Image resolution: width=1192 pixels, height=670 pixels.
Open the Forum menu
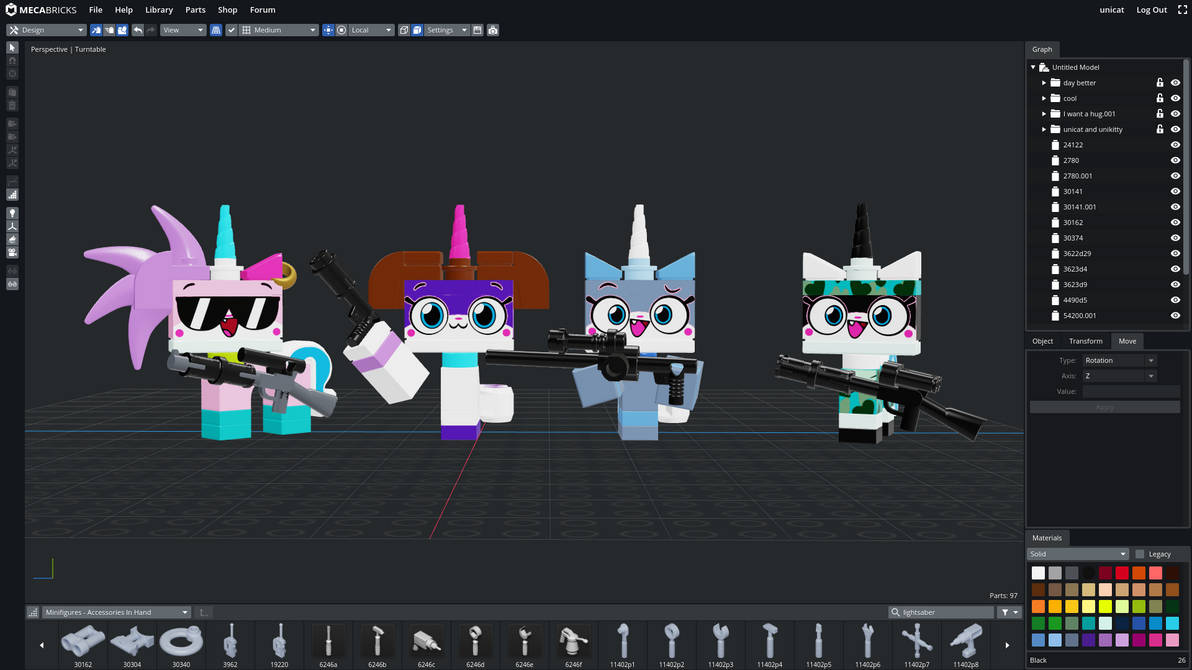[262, 9]
